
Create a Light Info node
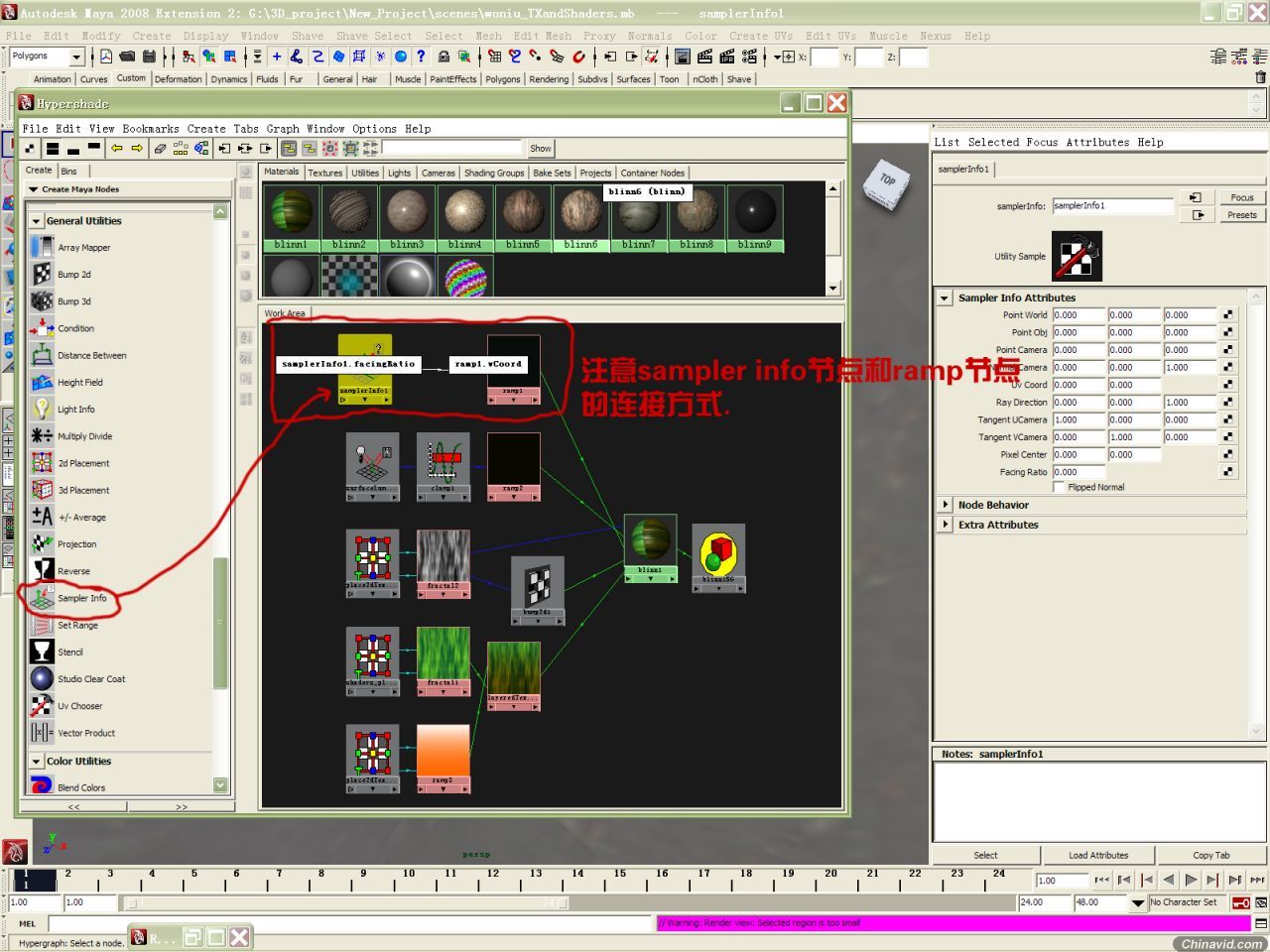click(63, 409)
